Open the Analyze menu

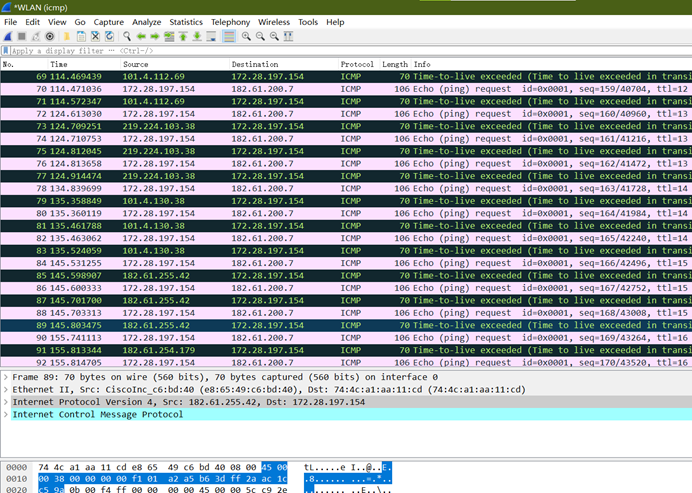pyautogui.click(x=146, y=21)
